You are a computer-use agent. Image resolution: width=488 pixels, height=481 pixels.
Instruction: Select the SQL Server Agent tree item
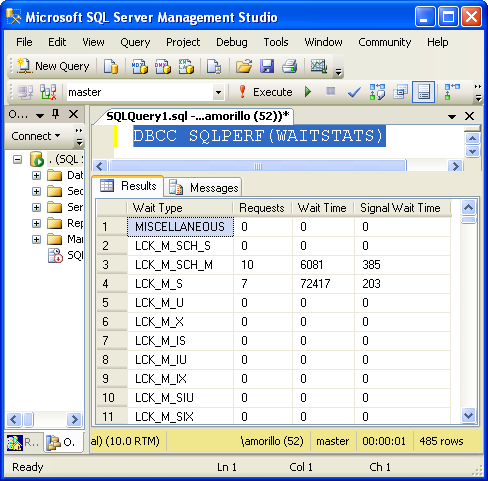point(65,255)
